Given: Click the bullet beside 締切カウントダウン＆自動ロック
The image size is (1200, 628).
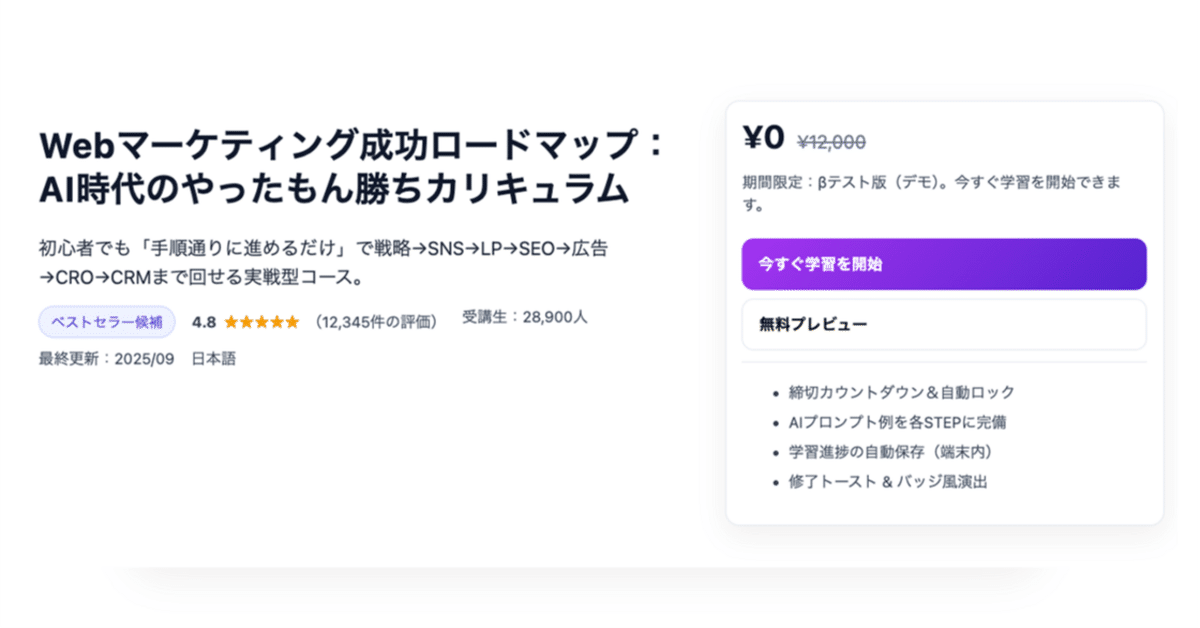Looking at the screenshot, I should 775,390.
